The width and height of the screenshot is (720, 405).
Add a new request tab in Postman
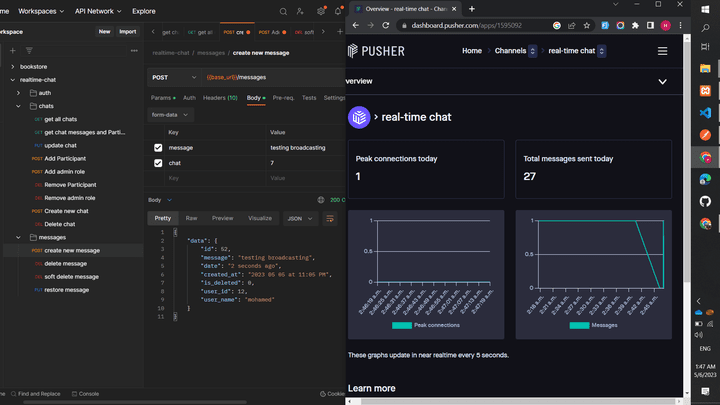coord(340,32)
